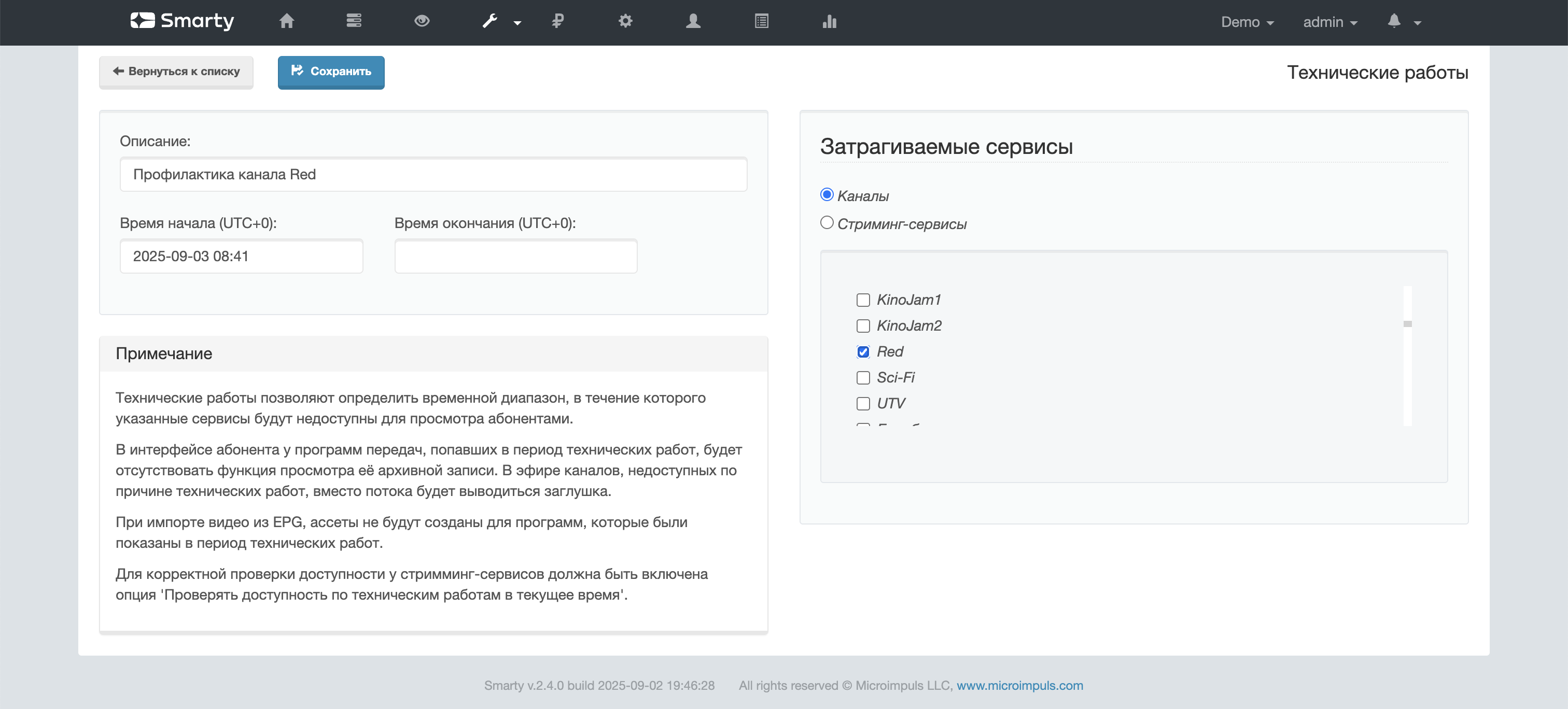This screenshot has width=1568, height=709.
Task: Open the ruble billing icon
Action: tap(557, 21)
